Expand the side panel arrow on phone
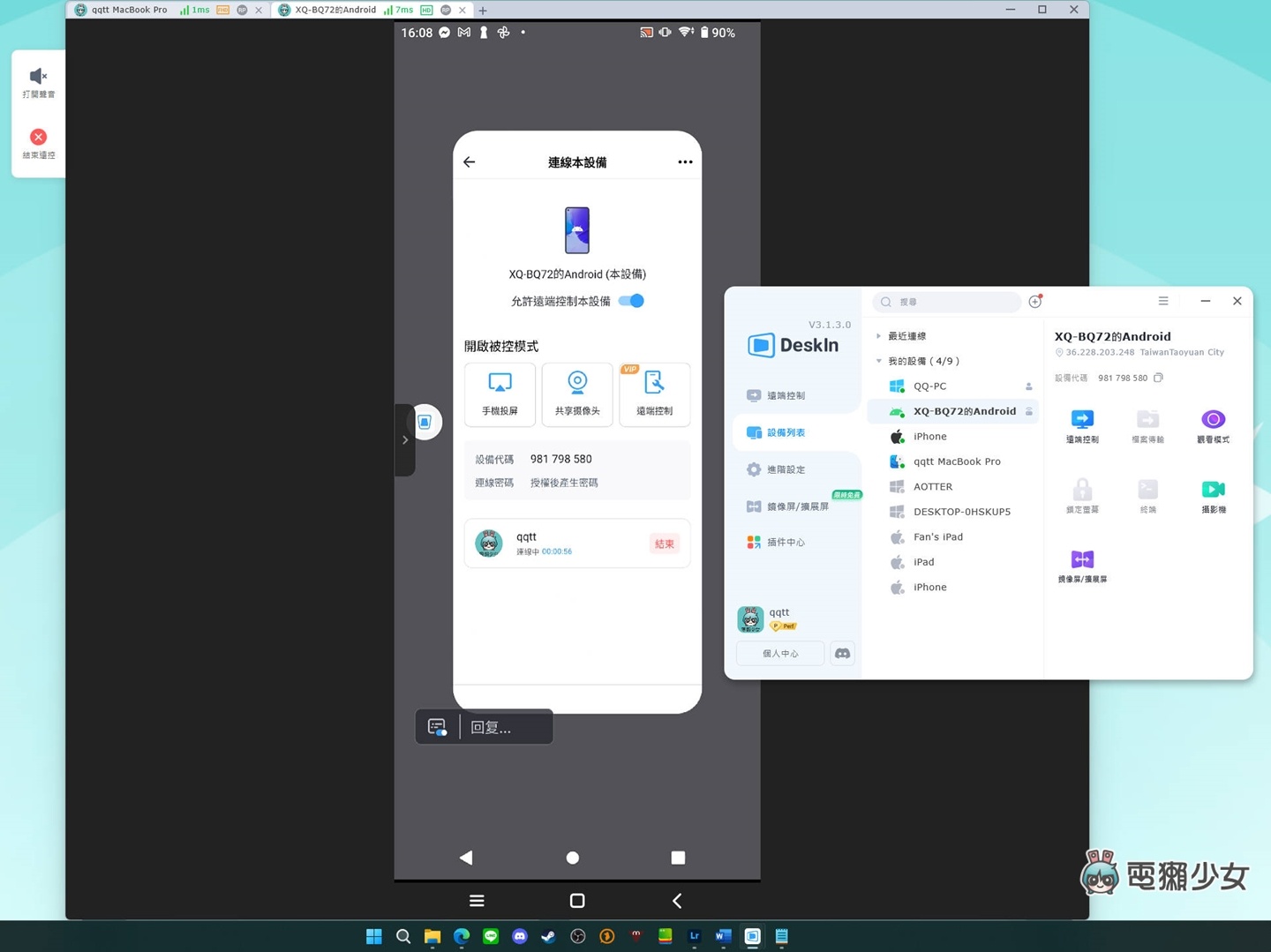 (x=405, y=439)
